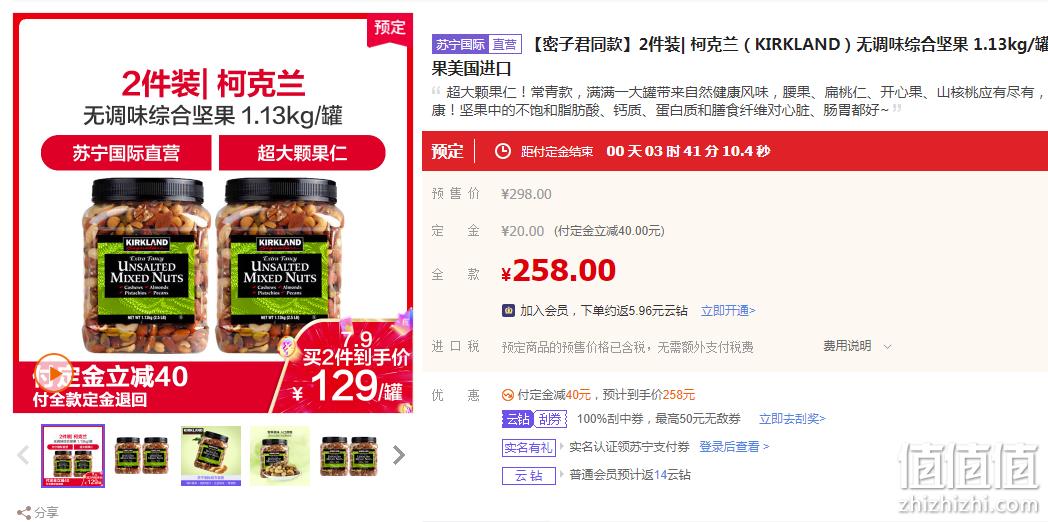Select the fourth thumbnail with nut bowl
The image size is (1048, 522).
[280, 456]
